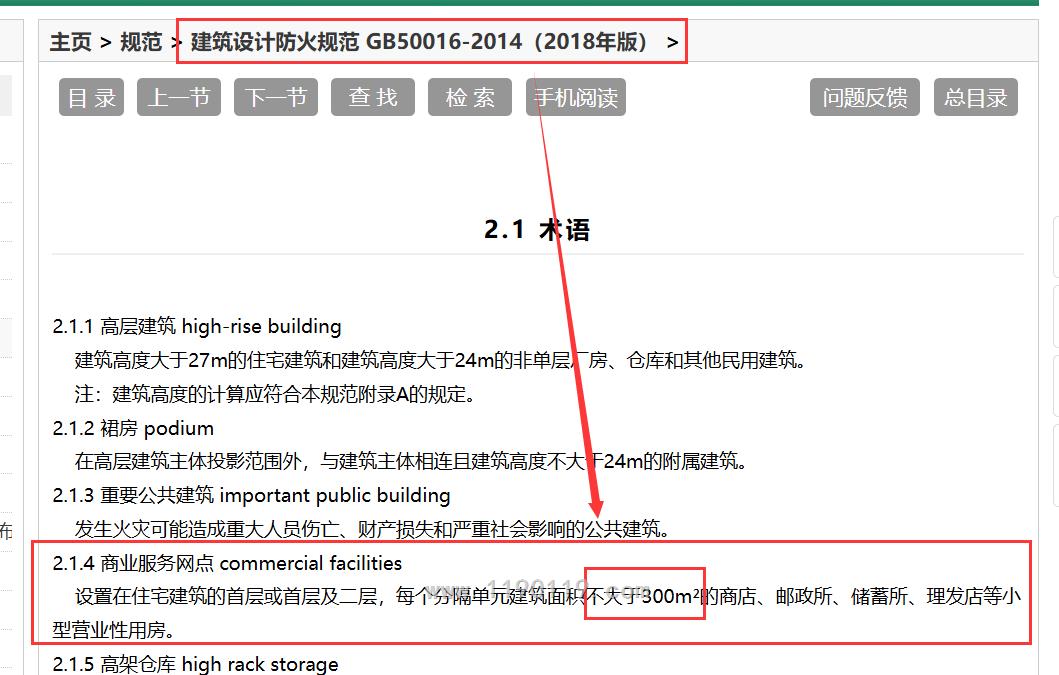
Task: Select term 2.1.2 裙房 podium
Action: 133,428
